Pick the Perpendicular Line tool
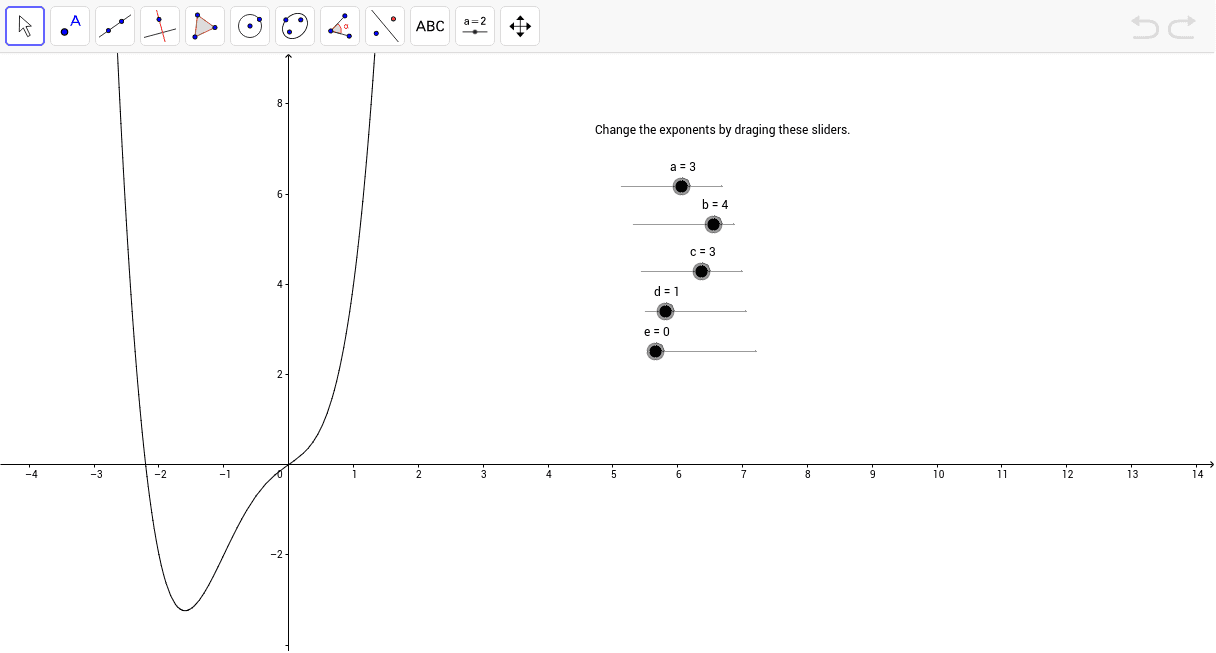 pyautogui.click(x=160, y=26)
